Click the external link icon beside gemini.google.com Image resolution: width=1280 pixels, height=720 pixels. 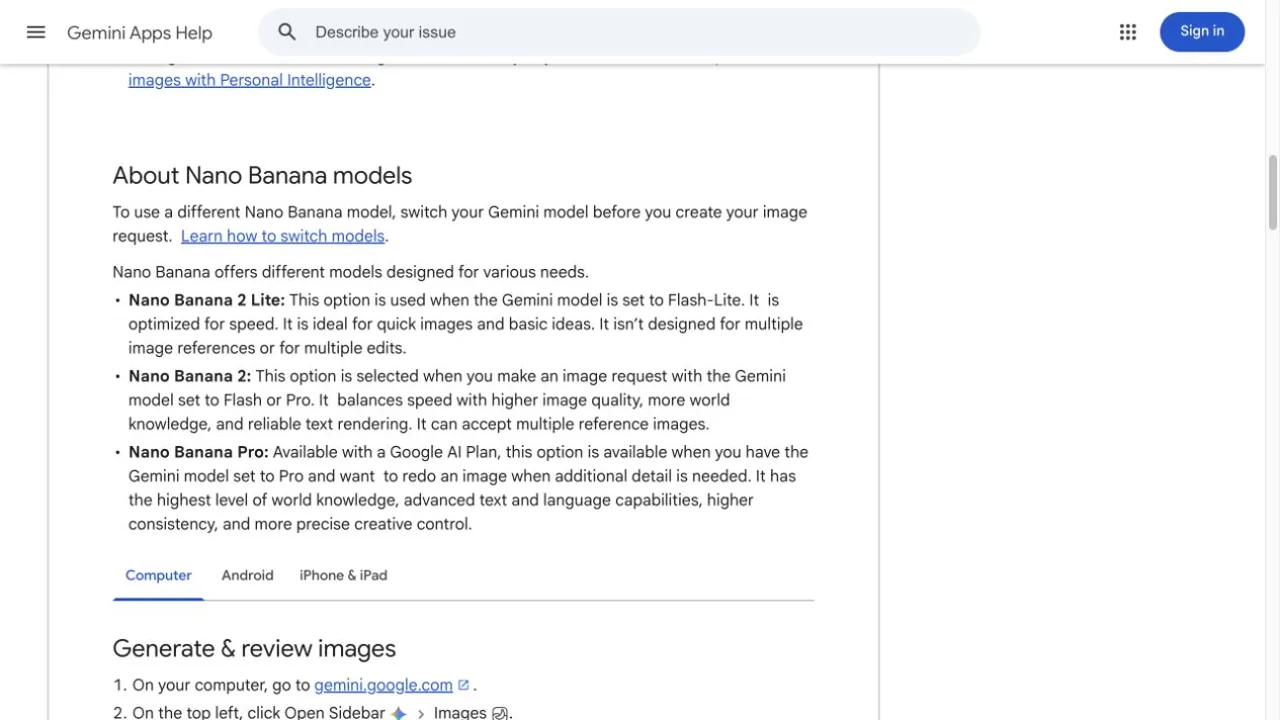tap(463, 685)
